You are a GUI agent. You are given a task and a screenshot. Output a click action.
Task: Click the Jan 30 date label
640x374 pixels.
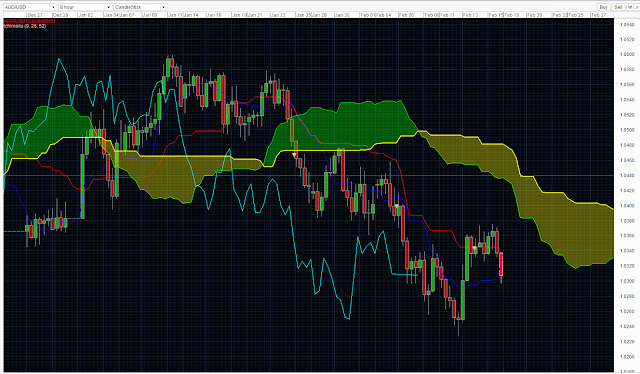pyautogui.click(x=342, y=15)
